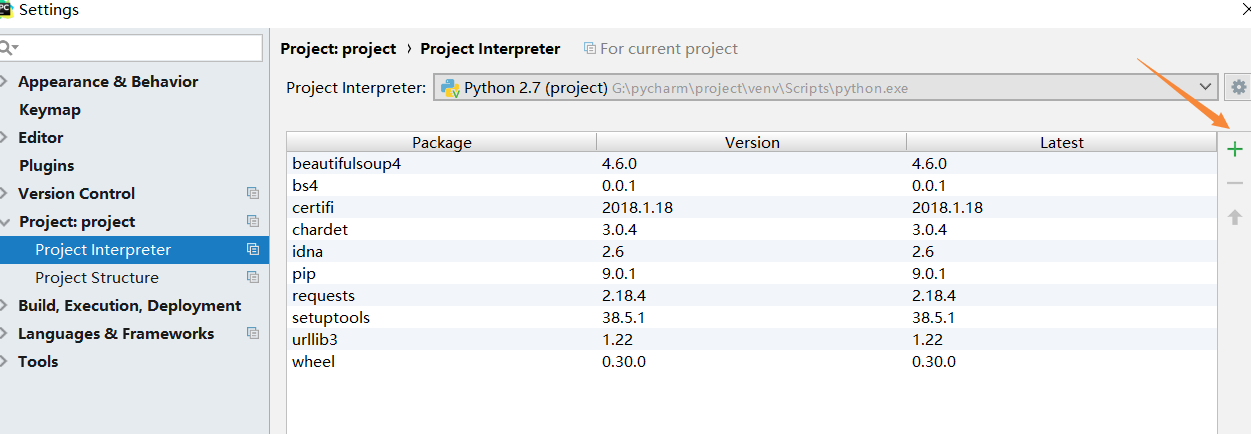Click the search magnifier icon in settings
This screenshot has width=1251, height=434.
9,47
